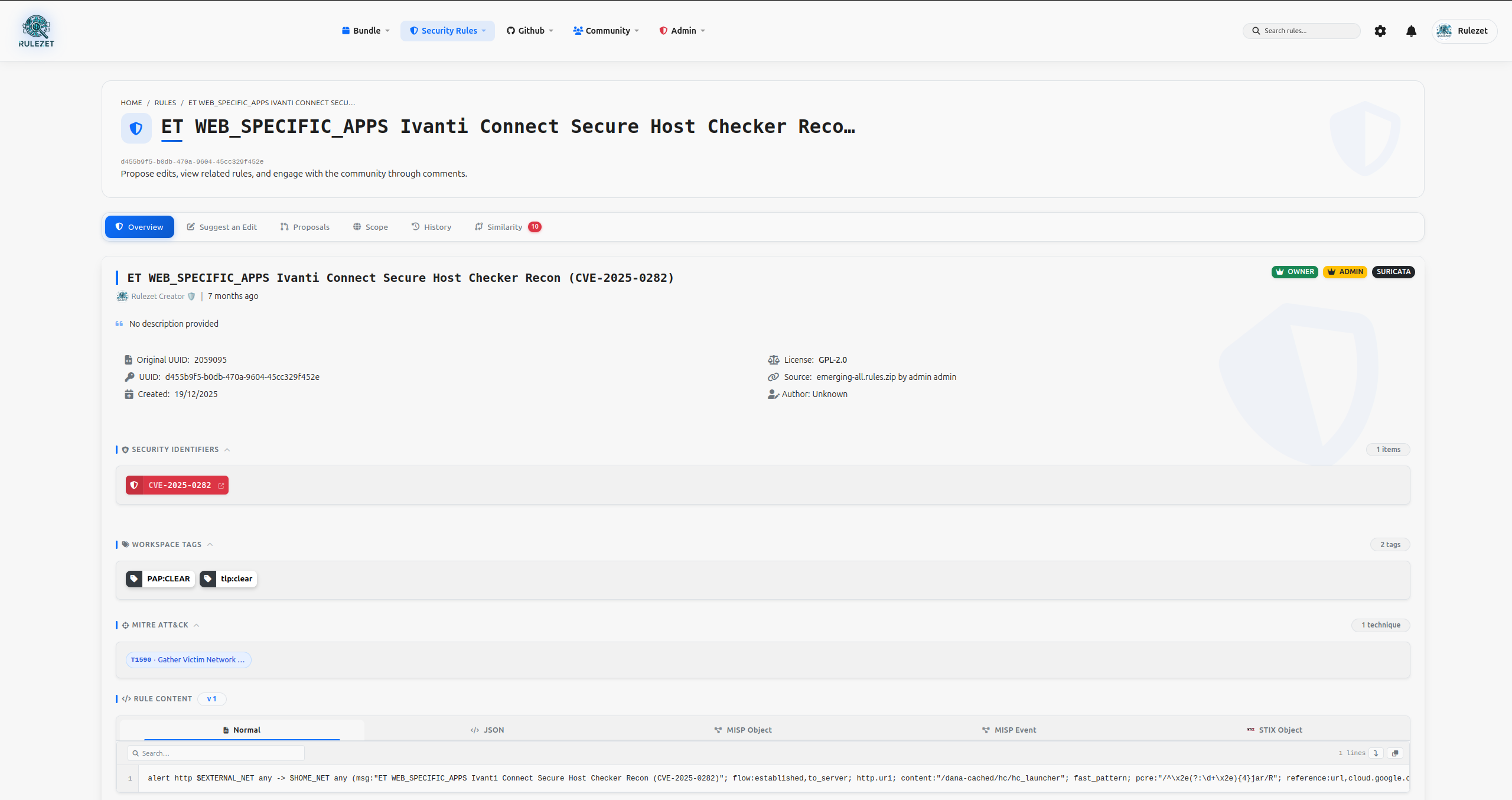Click the red shield in CVE badge
The height and width of the screenshot is (800, 1512).
point(134,485)
